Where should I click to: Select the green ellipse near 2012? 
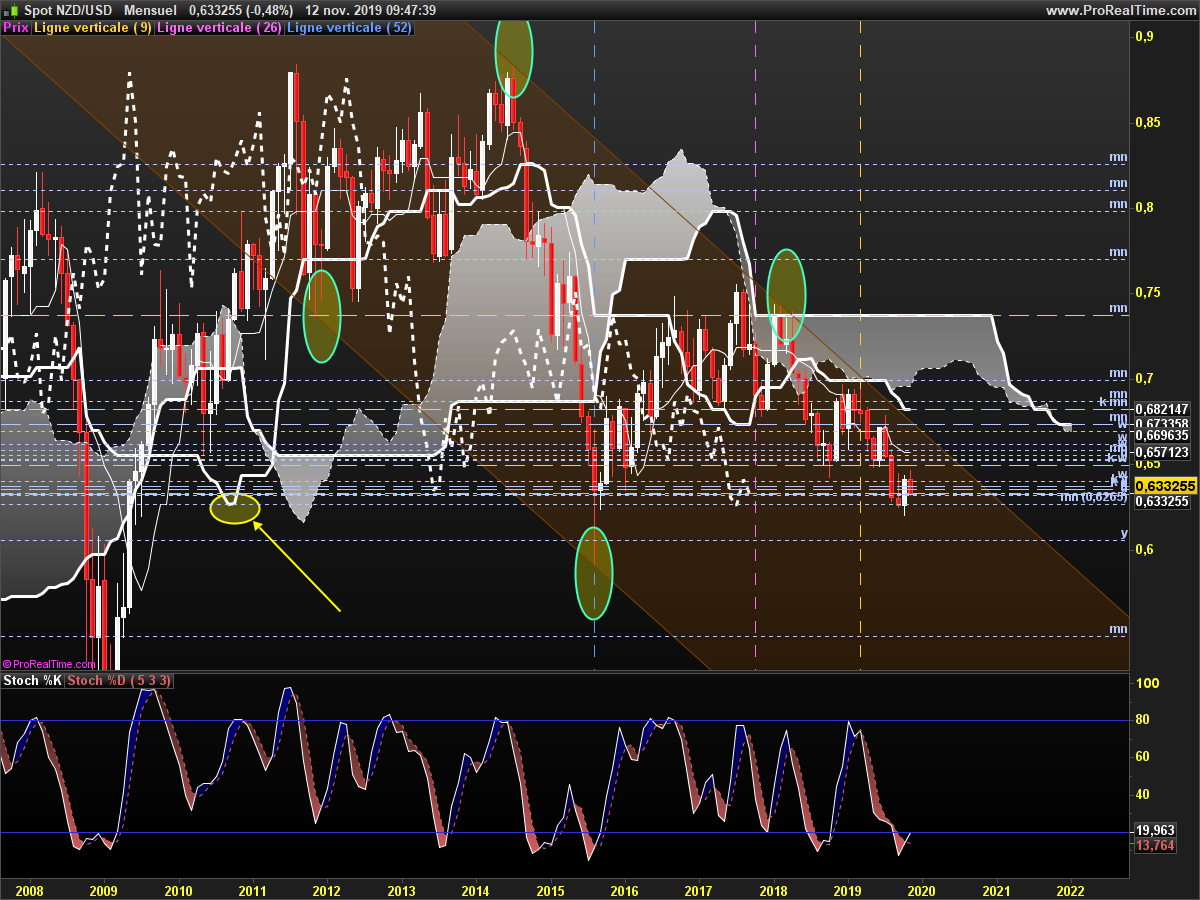click(x=321, y=316)
